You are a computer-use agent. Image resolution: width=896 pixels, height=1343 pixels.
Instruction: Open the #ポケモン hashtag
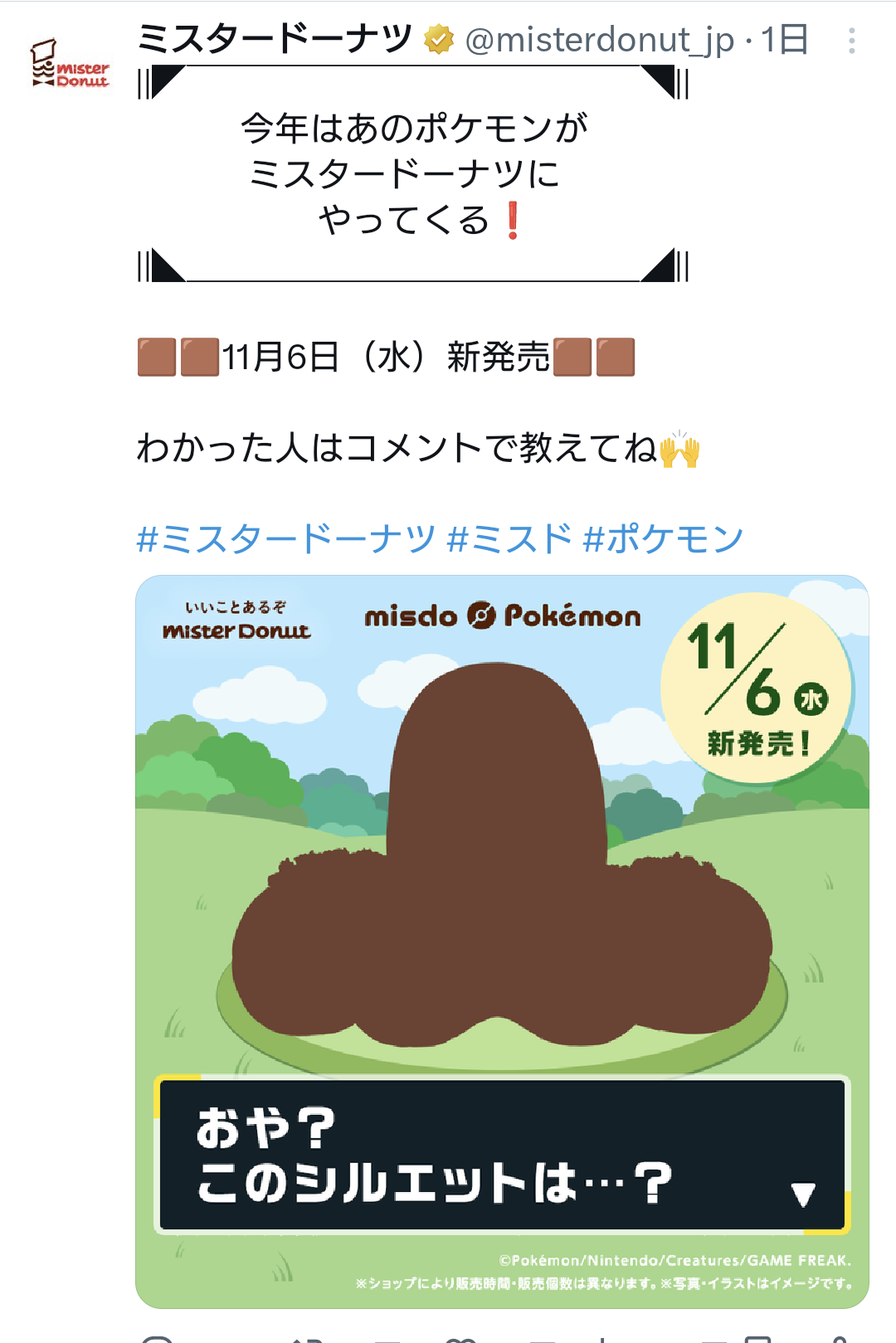(x=663, y=538)
